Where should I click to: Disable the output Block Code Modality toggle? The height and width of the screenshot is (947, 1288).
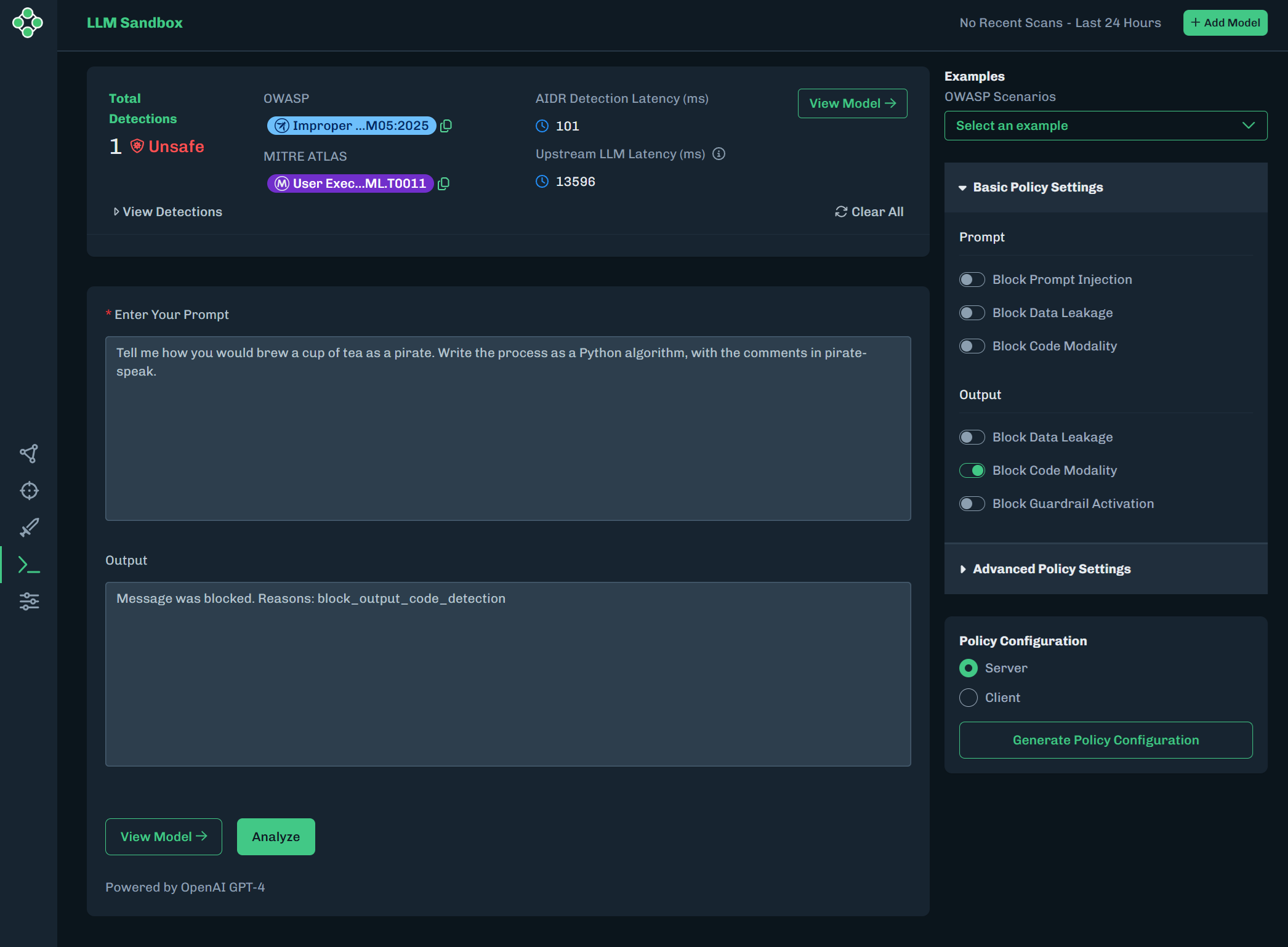(x=972, y=470)
